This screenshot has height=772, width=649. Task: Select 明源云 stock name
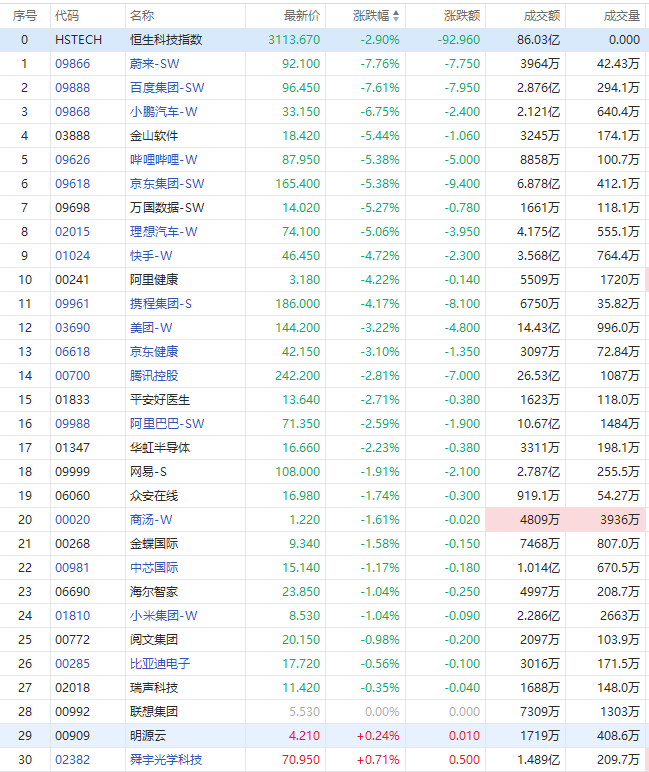tap(148, 736)
